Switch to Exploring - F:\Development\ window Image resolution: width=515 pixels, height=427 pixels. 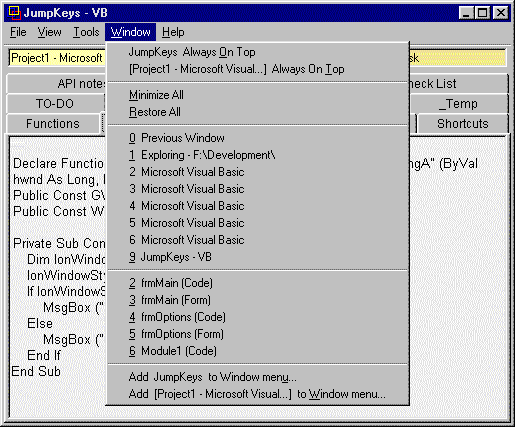pos(258,155)
